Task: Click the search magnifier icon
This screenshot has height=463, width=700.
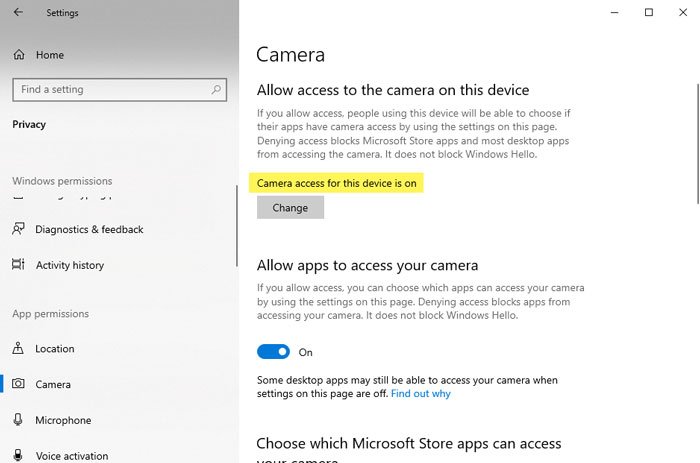Action: pos(216,89)
